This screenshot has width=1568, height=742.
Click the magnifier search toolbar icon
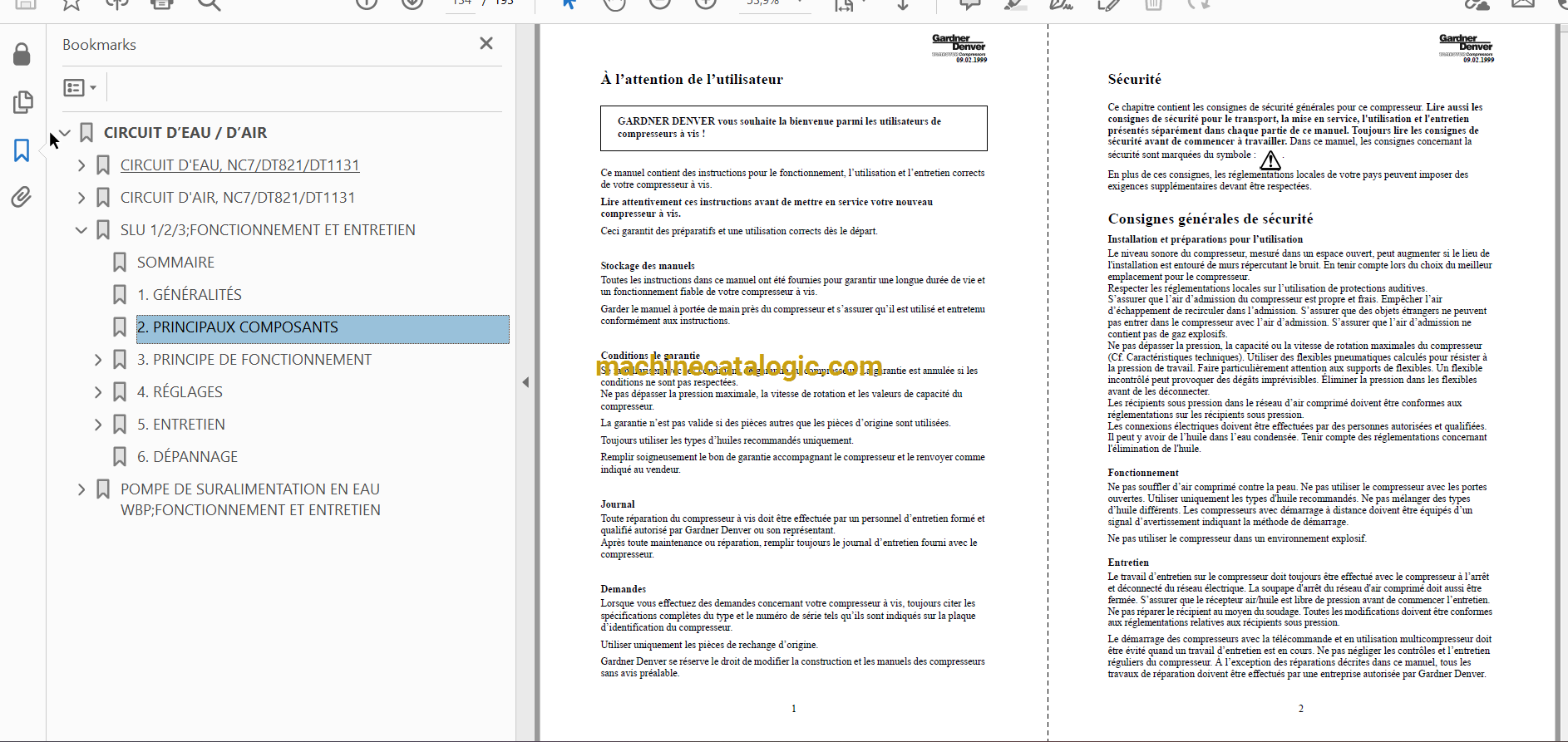point(209,4)
